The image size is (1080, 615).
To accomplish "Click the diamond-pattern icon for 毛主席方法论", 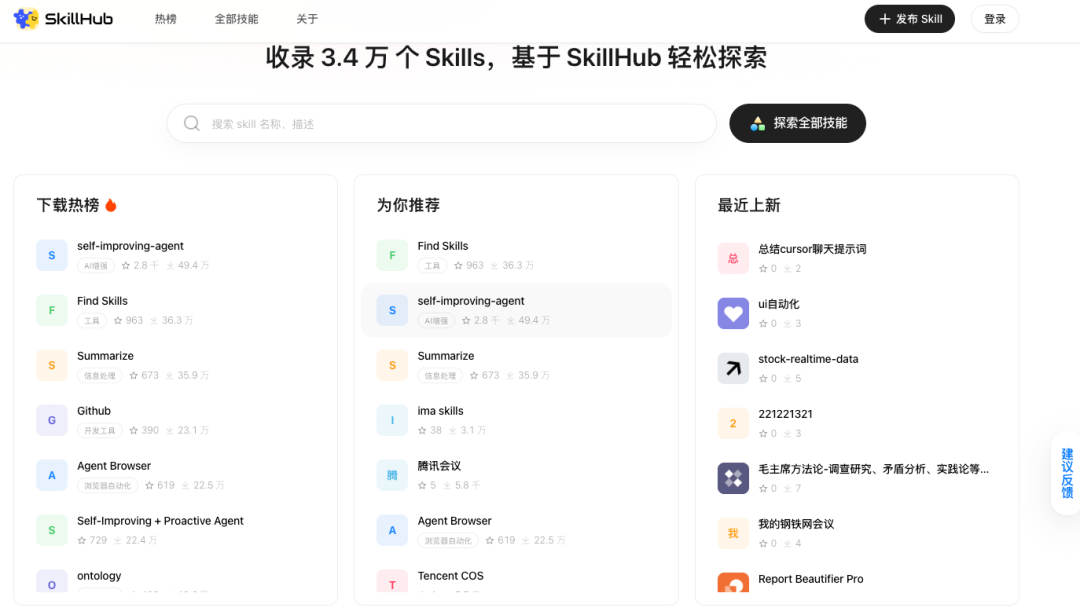I will pos(733,479).
